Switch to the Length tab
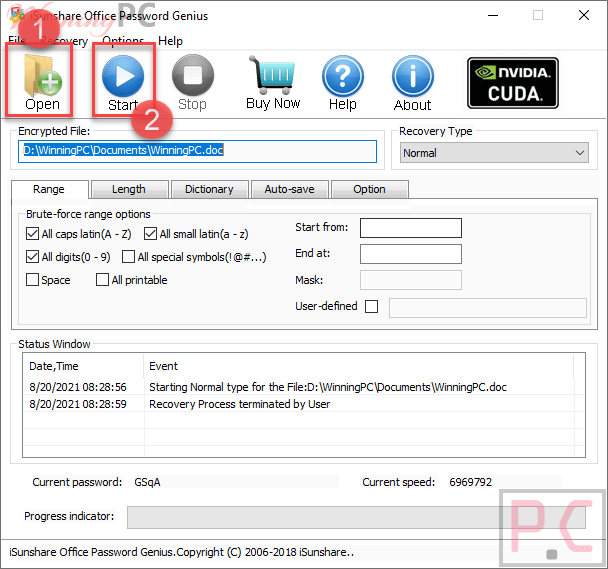This screenshot has width=608, height=569. click(x=129, y=189)
